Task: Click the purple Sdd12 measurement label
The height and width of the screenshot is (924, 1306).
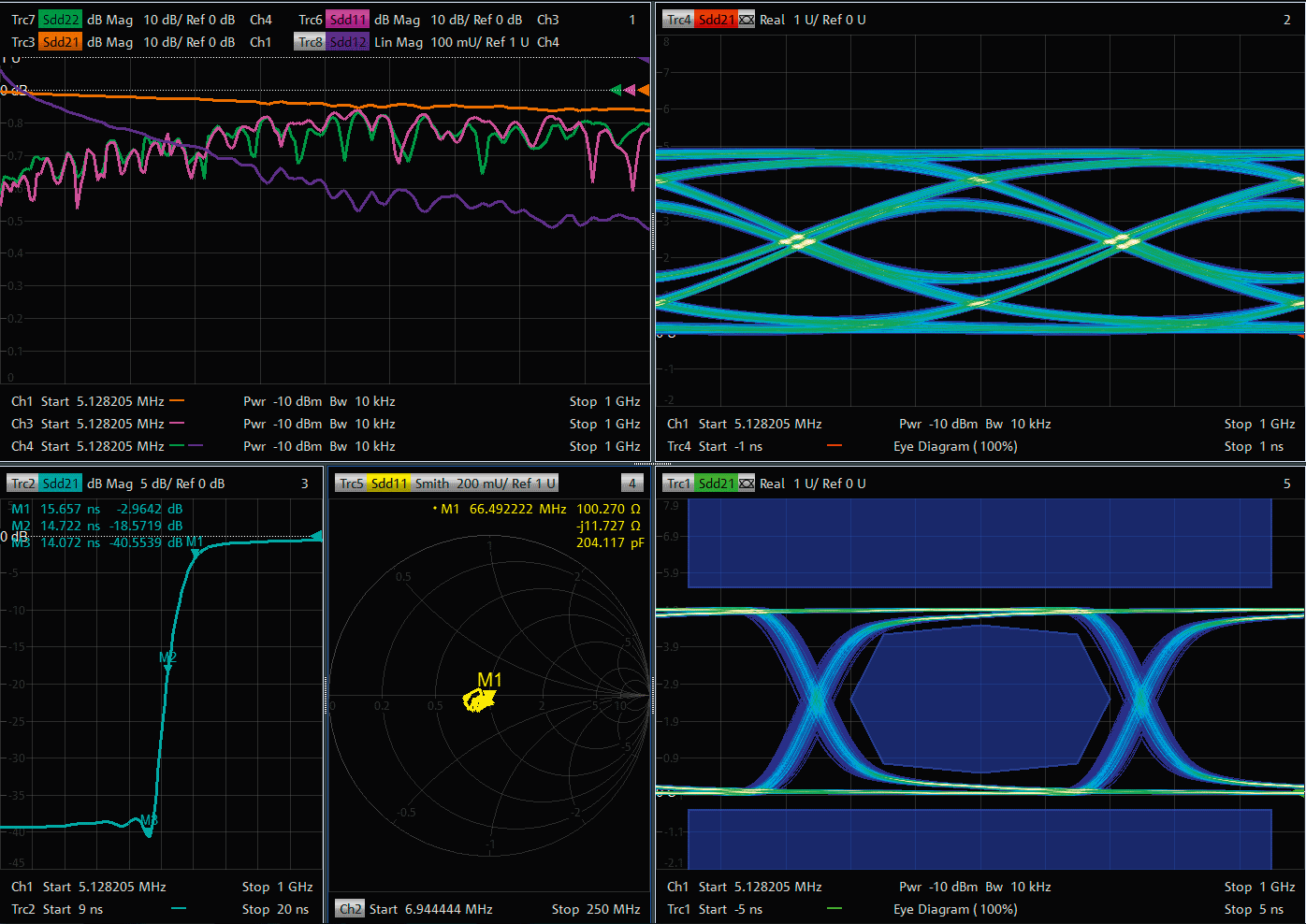Action: pyautogui.click(x=348, y=42)
